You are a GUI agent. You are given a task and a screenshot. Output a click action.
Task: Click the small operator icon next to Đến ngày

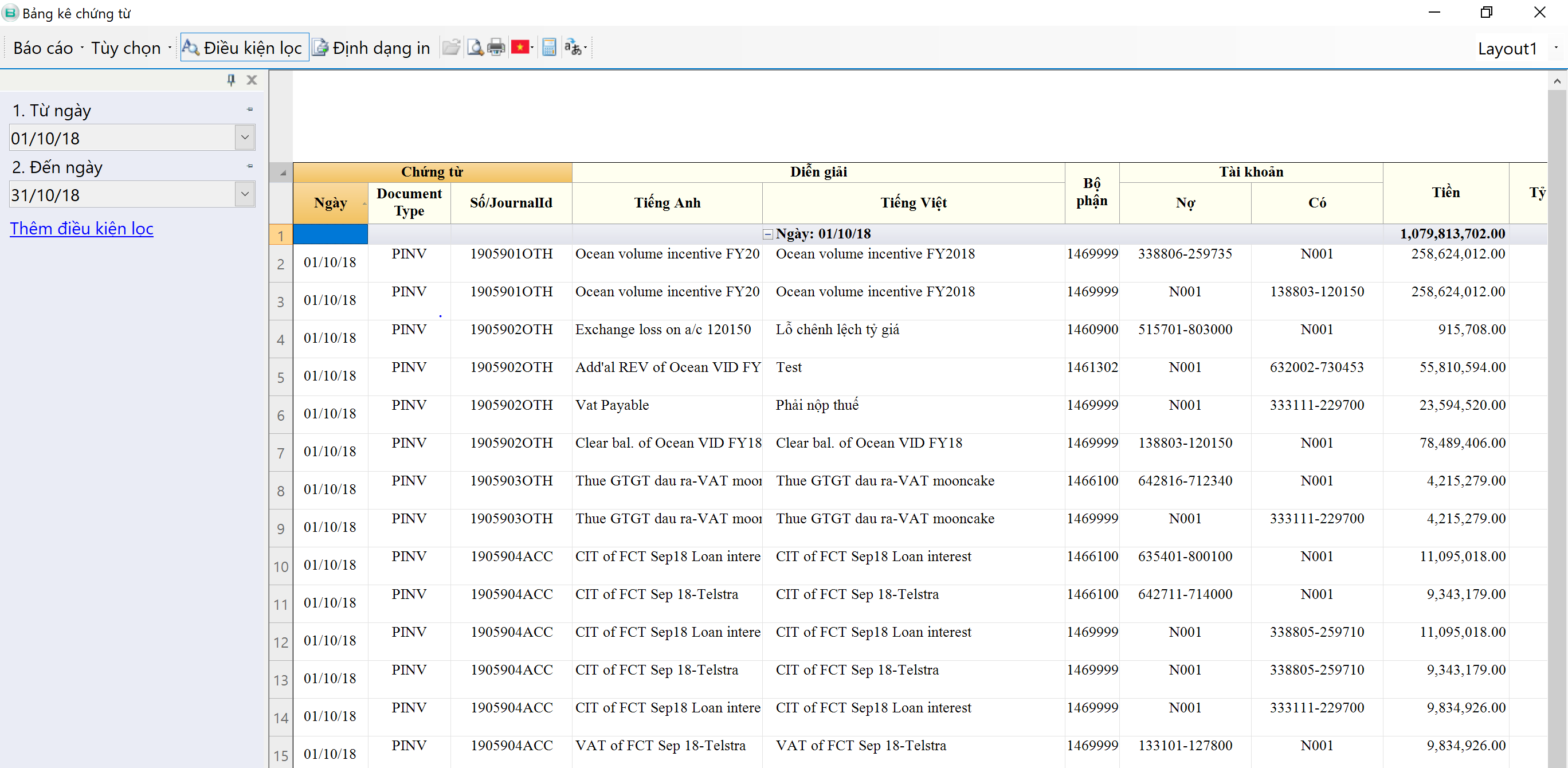coord(249,166)
